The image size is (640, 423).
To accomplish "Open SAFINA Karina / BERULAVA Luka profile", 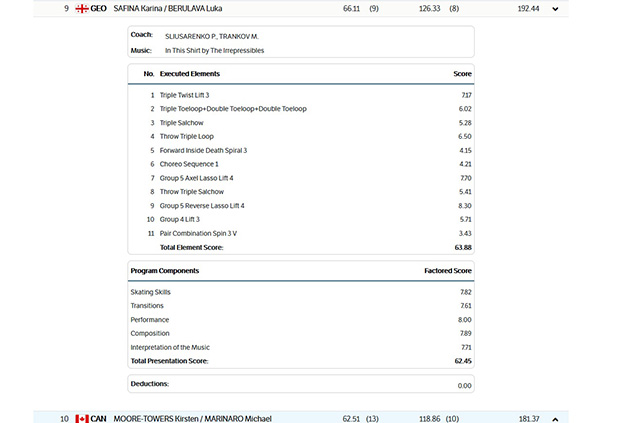I will [x=168, y=8].
